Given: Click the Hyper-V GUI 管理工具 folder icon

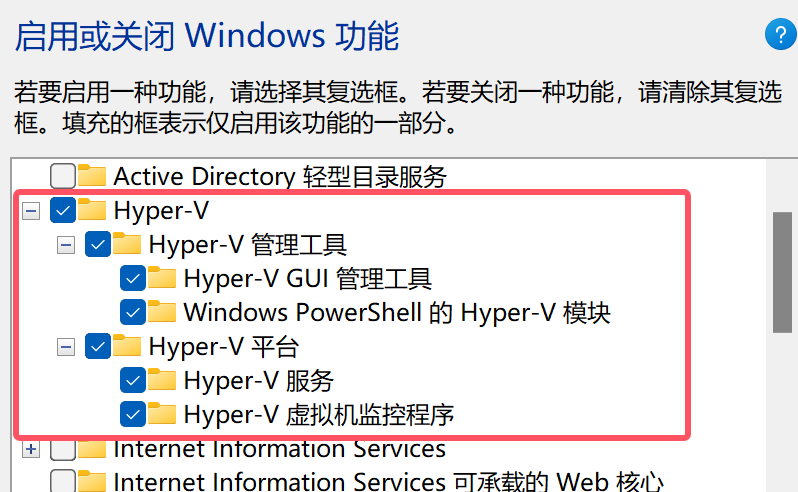Looking at the screenshot, I should (x=162, y=278).
